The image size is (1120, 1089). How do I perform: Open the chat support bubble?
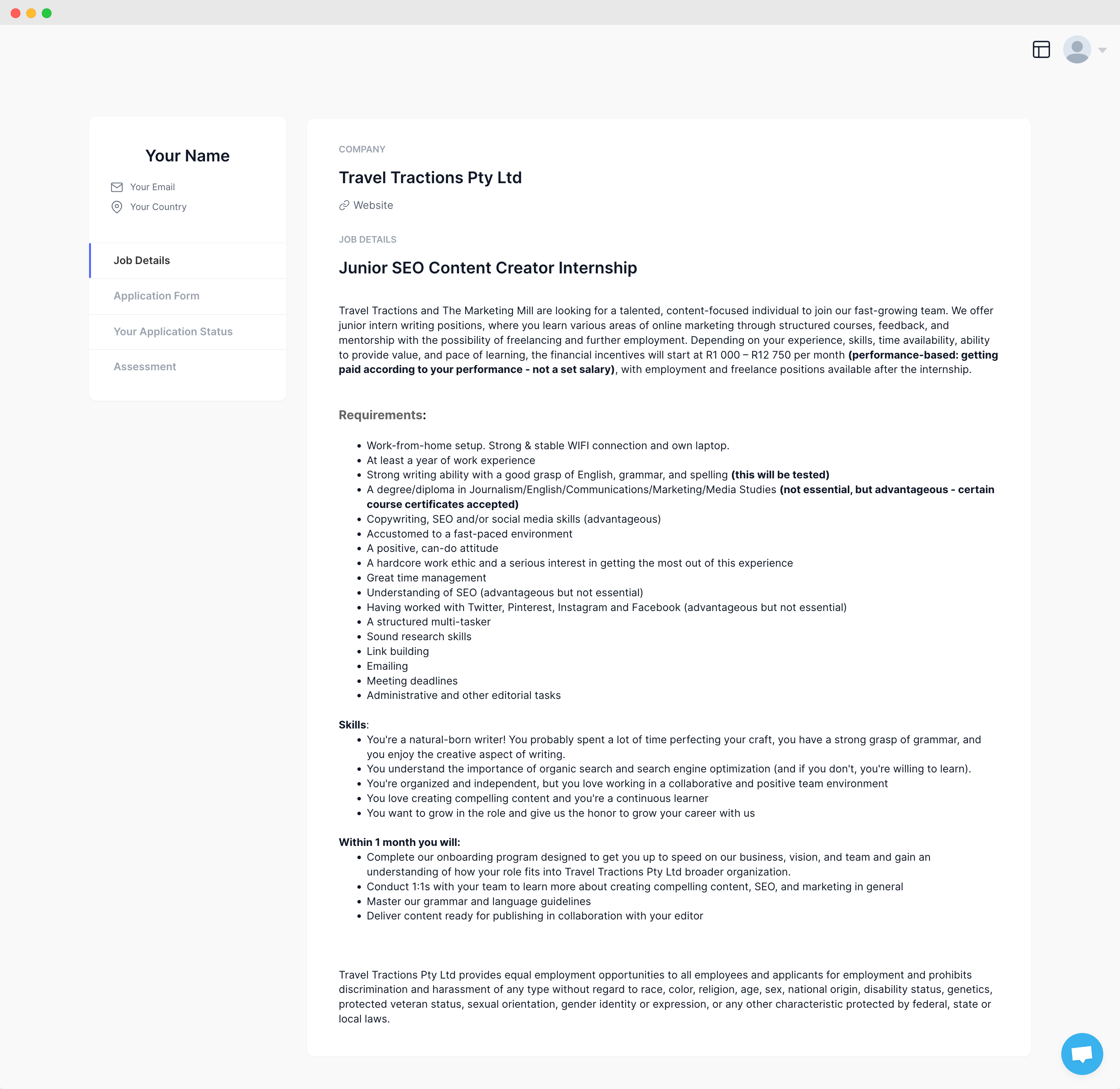point(1081,1054)
